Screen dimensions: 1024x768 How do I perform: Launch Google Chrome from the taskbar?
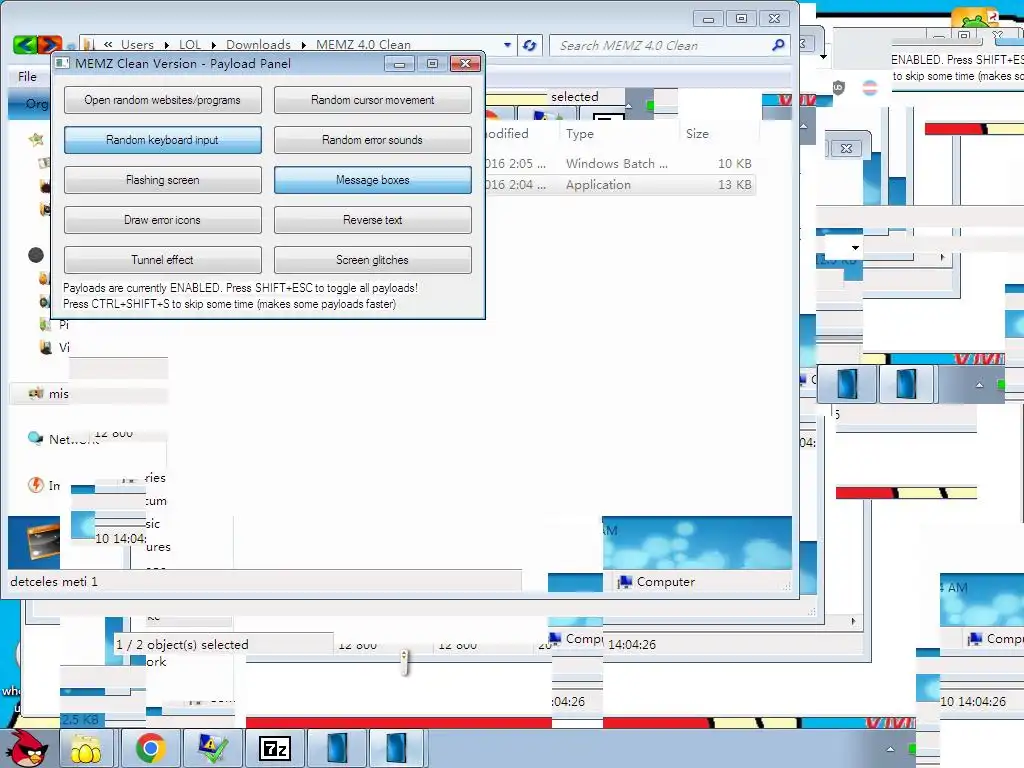tap(151, 748)
